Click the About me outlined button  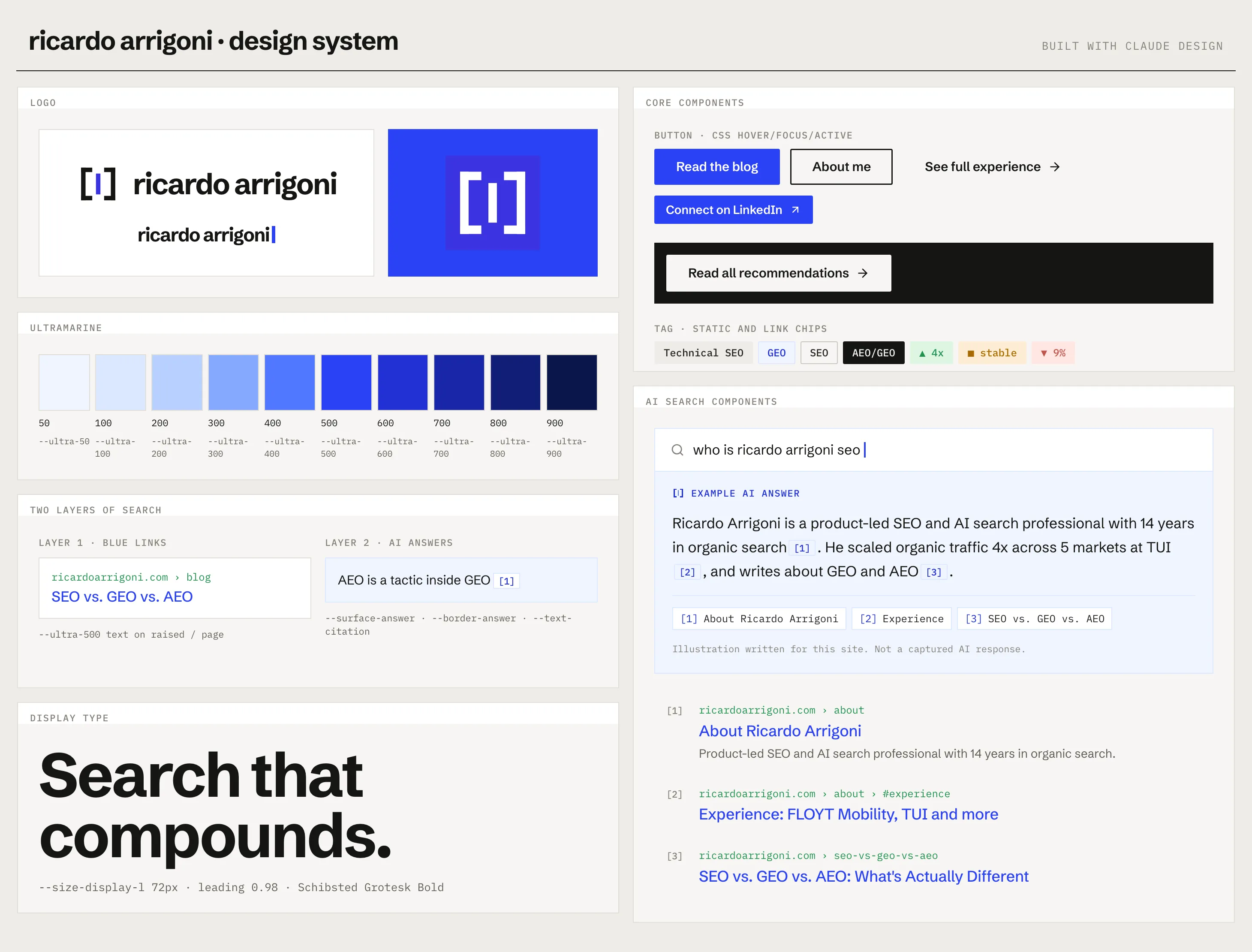tap(841, 167)
